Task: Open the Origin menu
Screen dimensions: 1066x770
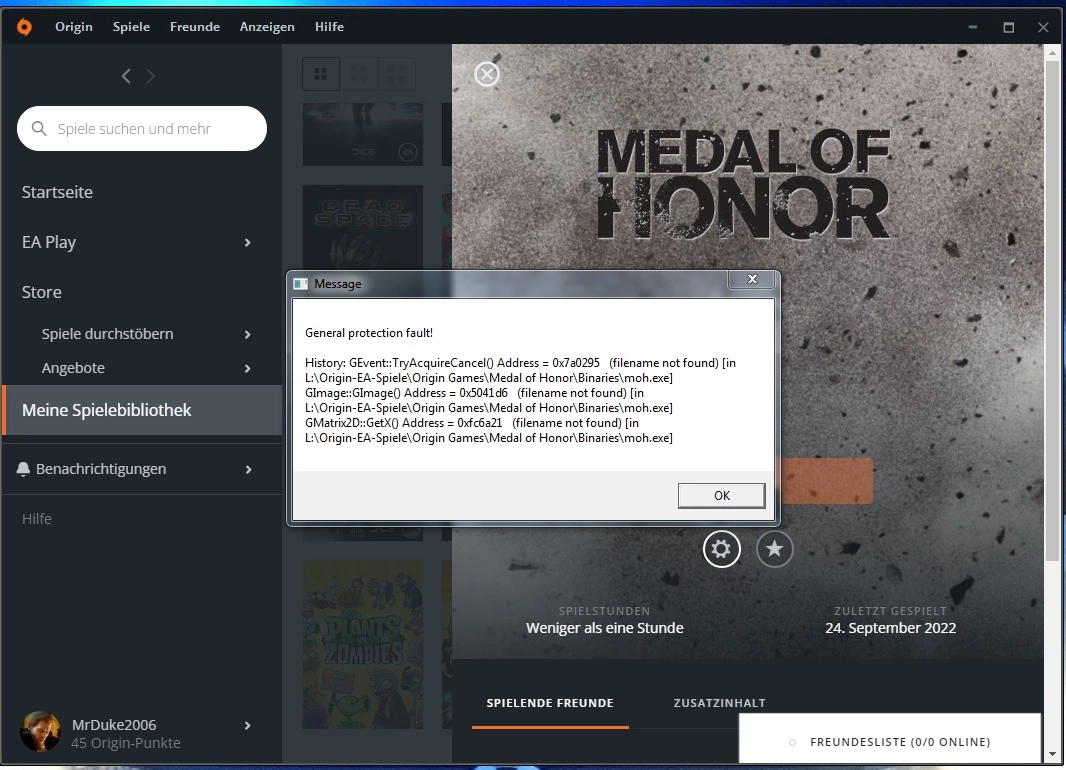Action: 73,27
